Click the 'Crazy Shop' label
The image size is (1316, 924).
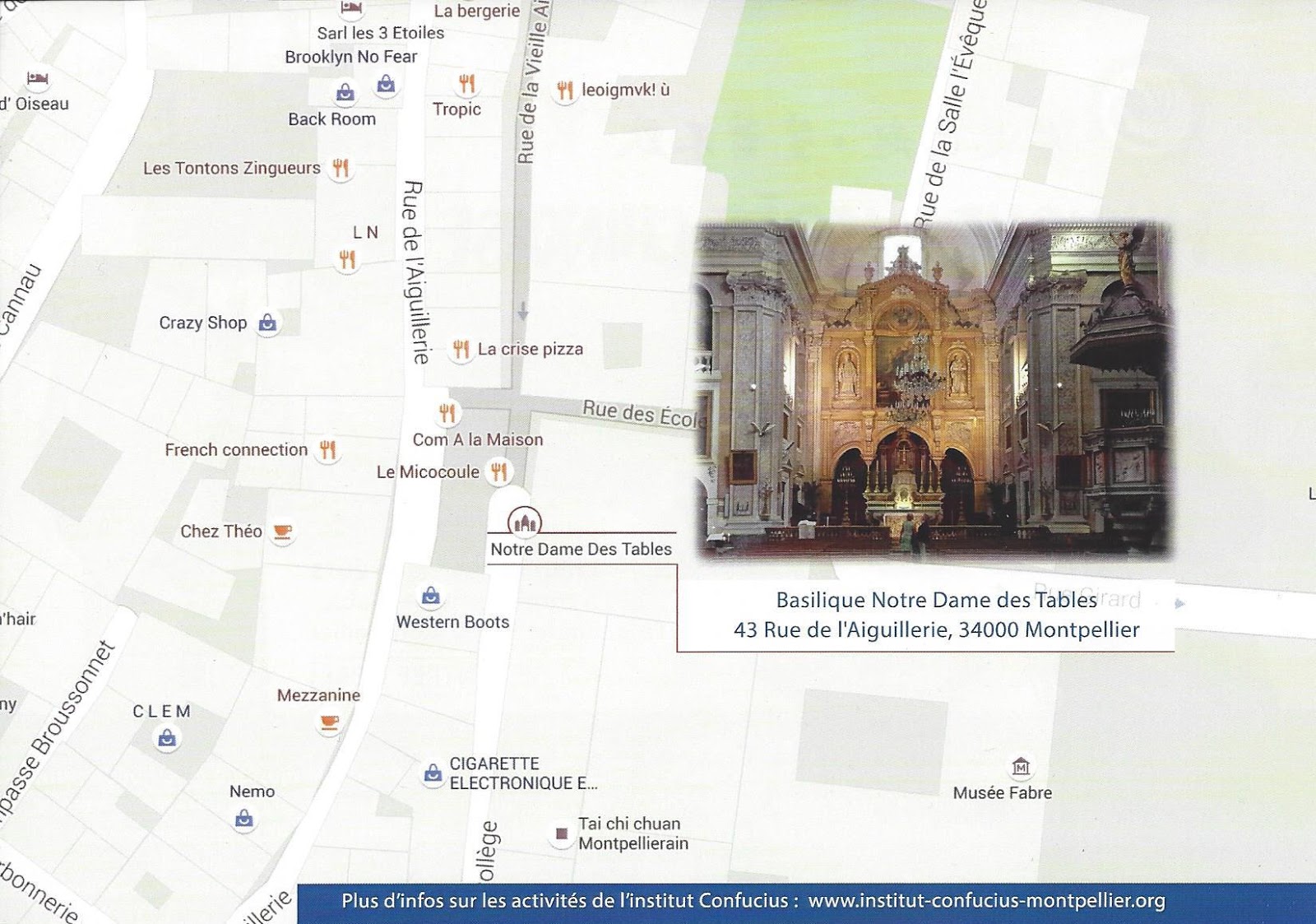[x=203, y=323]
